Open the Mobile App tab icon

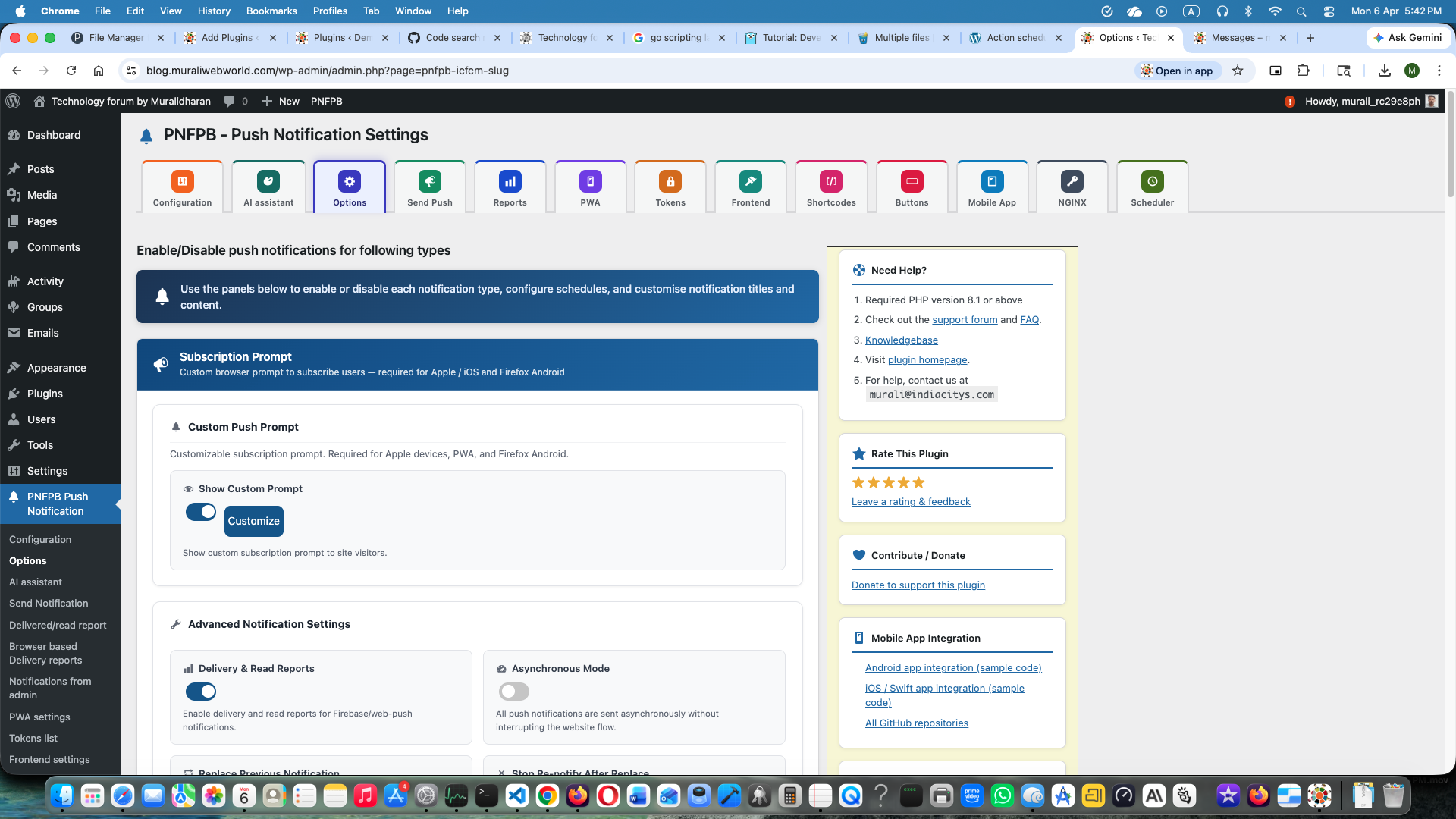[x=992, y=181]
